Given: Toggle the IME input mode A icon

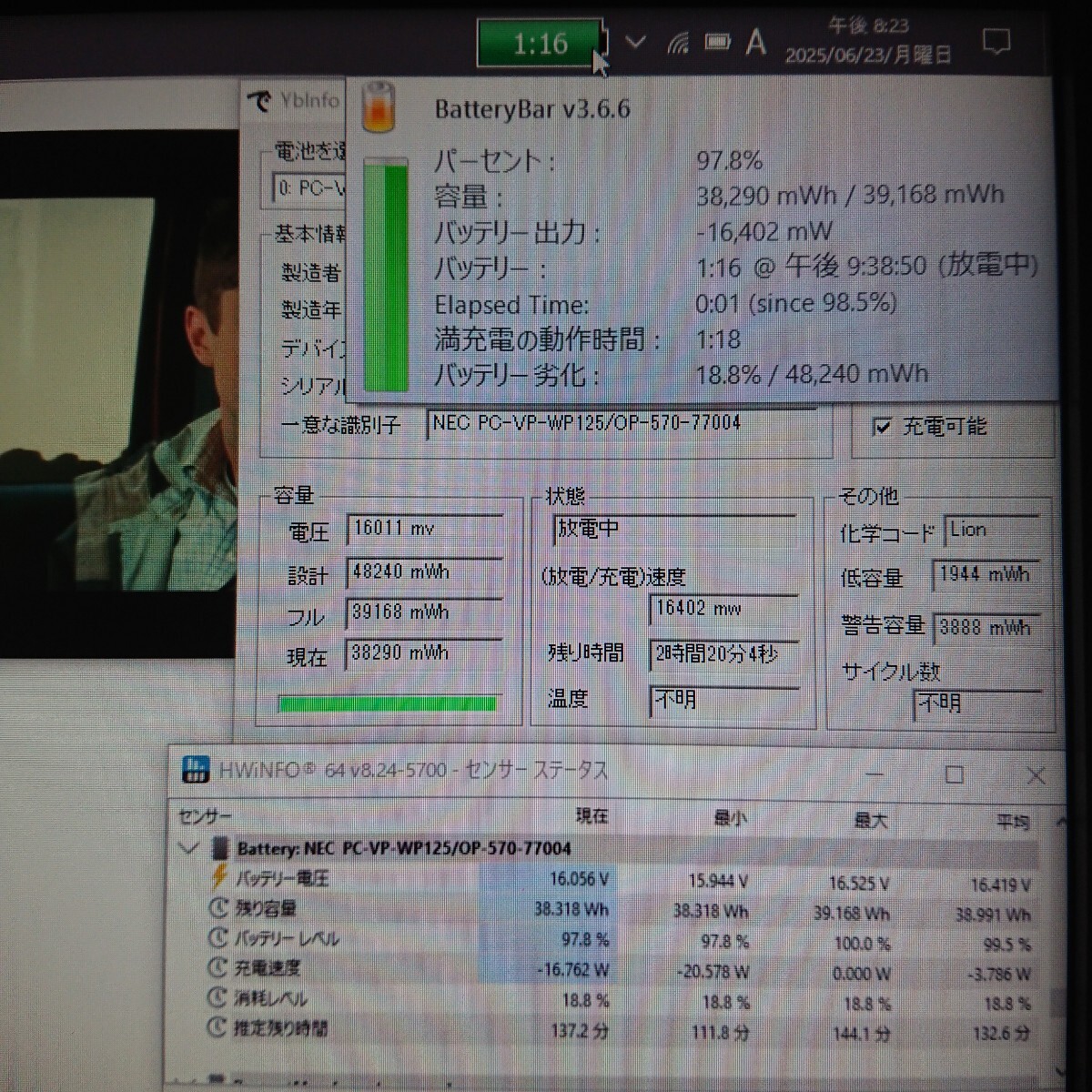Looking at the screenshot, I should (755, 42).
